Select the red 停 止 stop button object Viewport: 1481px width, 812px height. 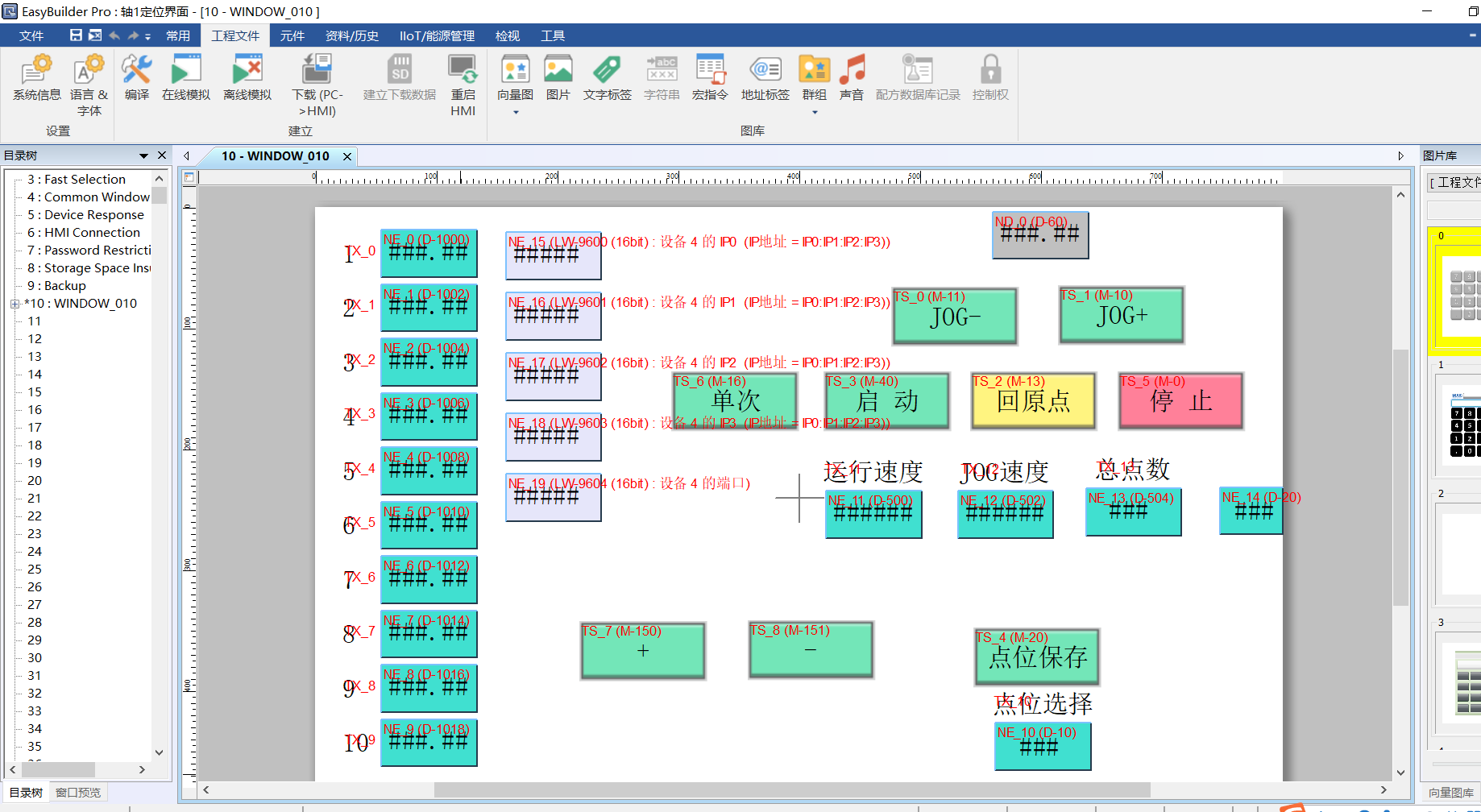tap(1180, 401)
